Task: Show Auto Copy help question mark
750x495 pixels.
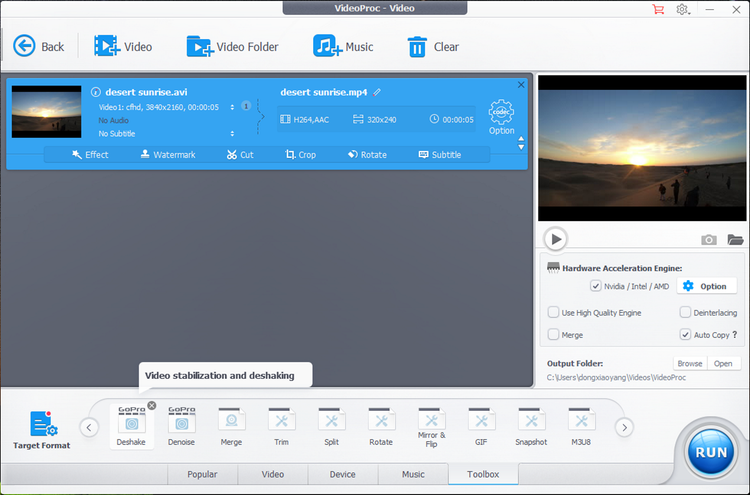Action: click(x=735, y=334)
